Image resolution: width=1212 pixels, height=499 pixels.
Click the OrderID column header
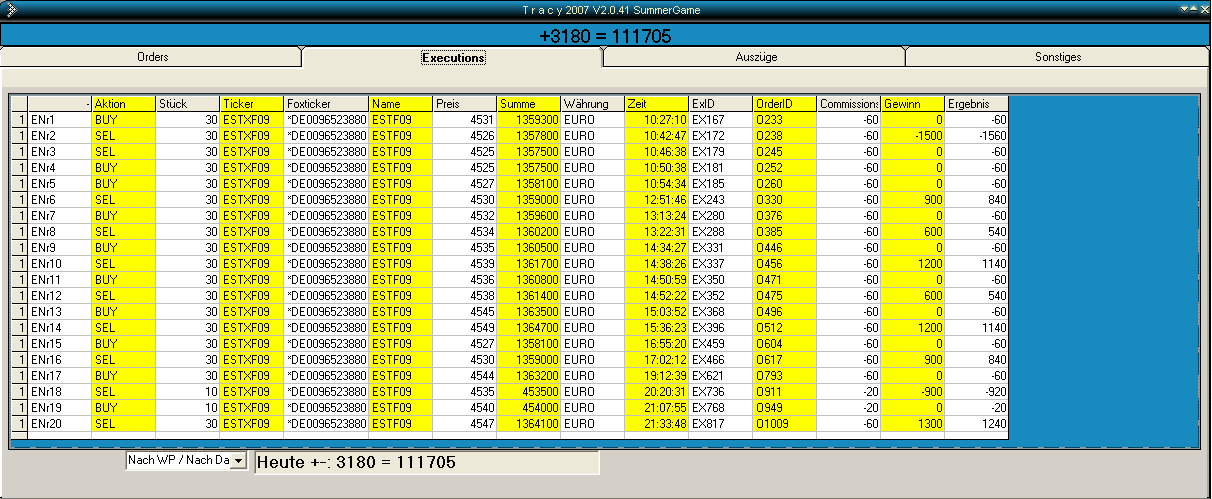(x=784, y=104)
